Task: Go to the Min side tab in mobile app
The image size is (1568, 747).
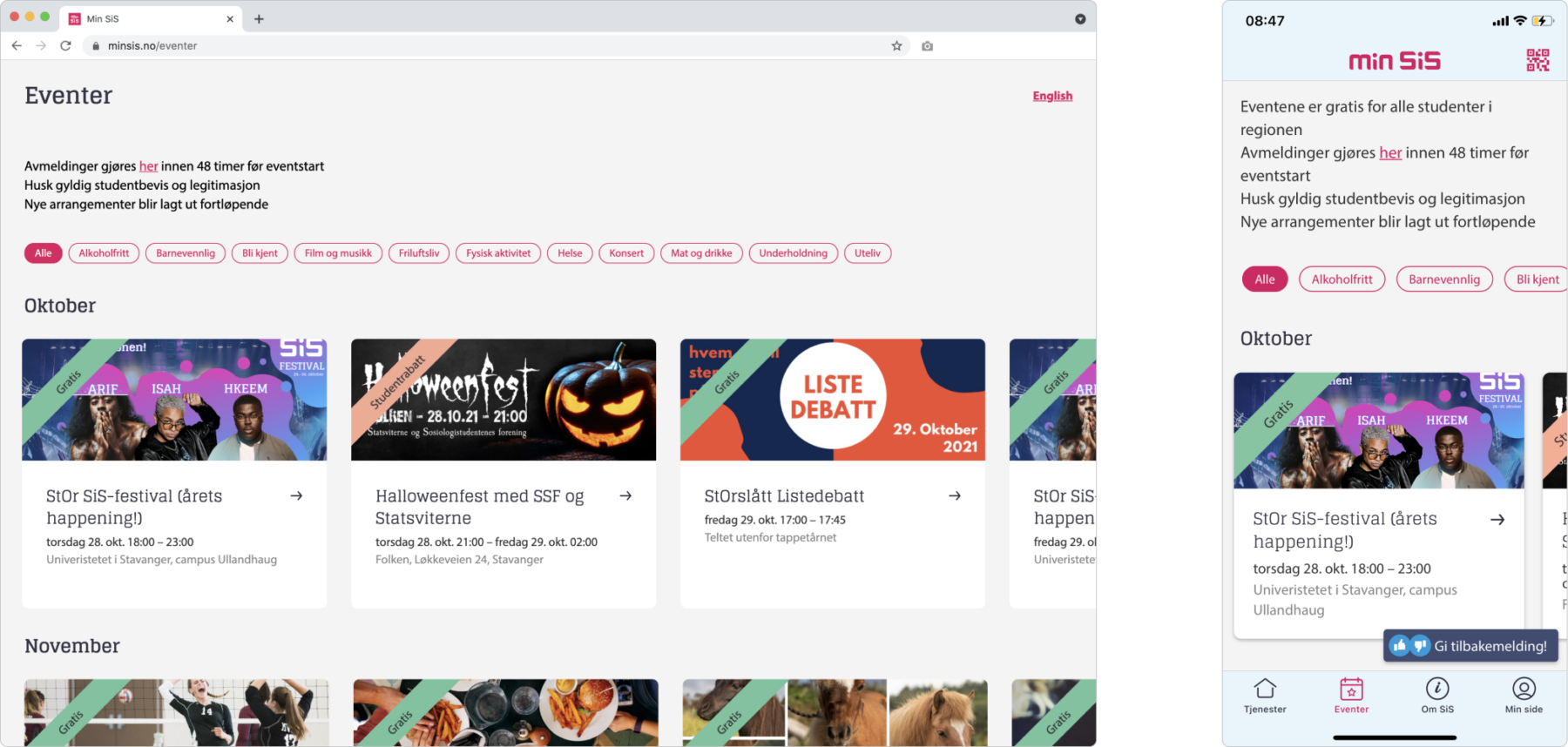Action: pos(1524,697)
